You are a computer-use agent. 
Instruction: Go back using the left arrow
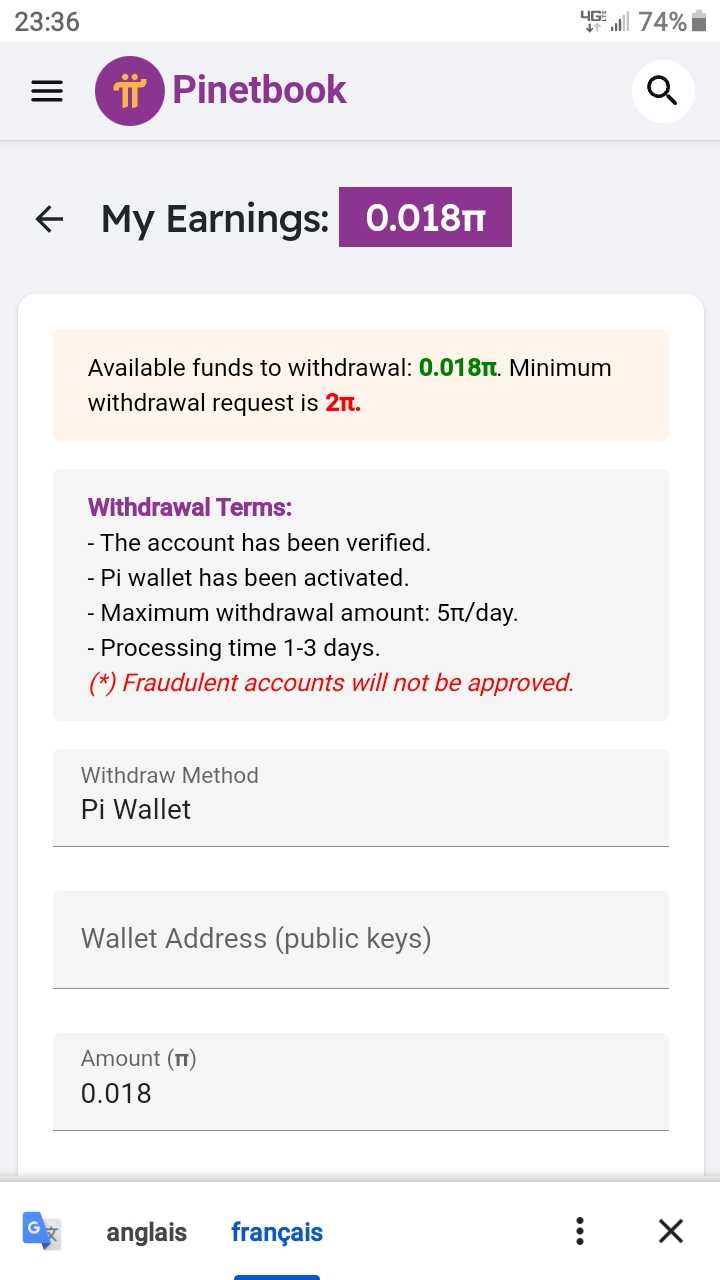pyautogui.click(x=49, y=219)
